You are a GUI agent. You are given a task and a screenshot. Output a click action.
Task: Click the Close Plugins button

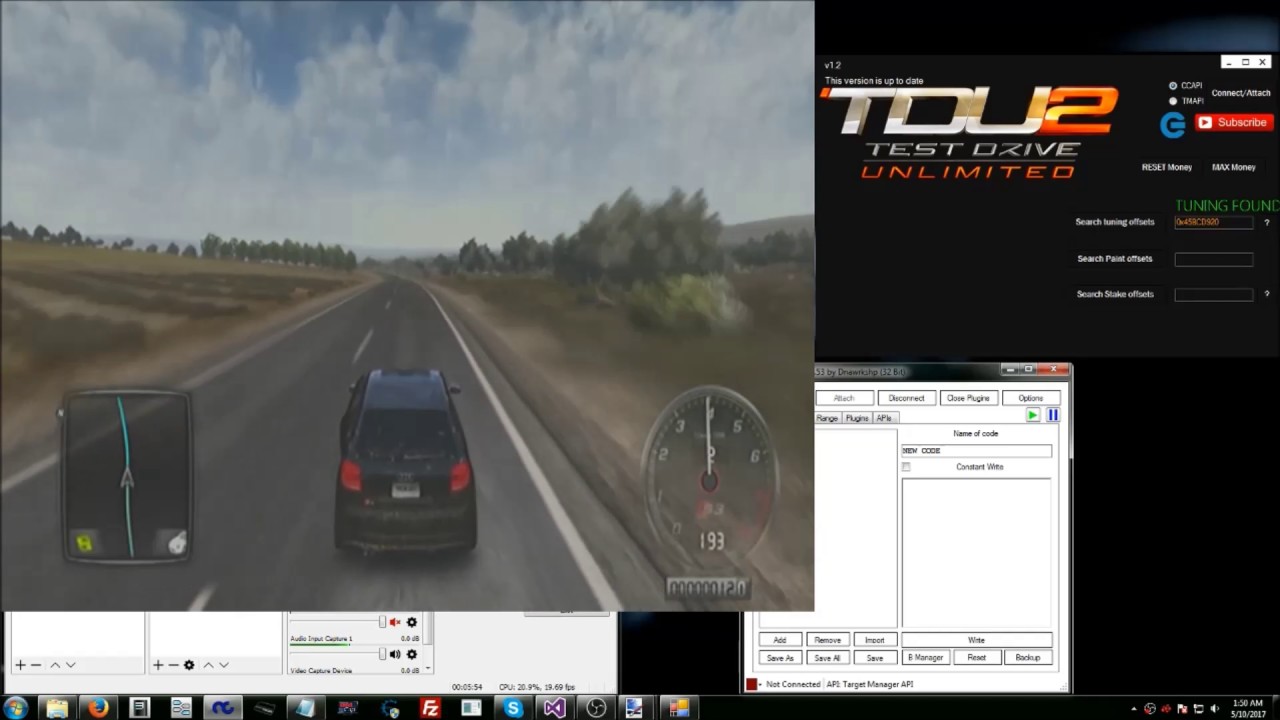point(968,398)
